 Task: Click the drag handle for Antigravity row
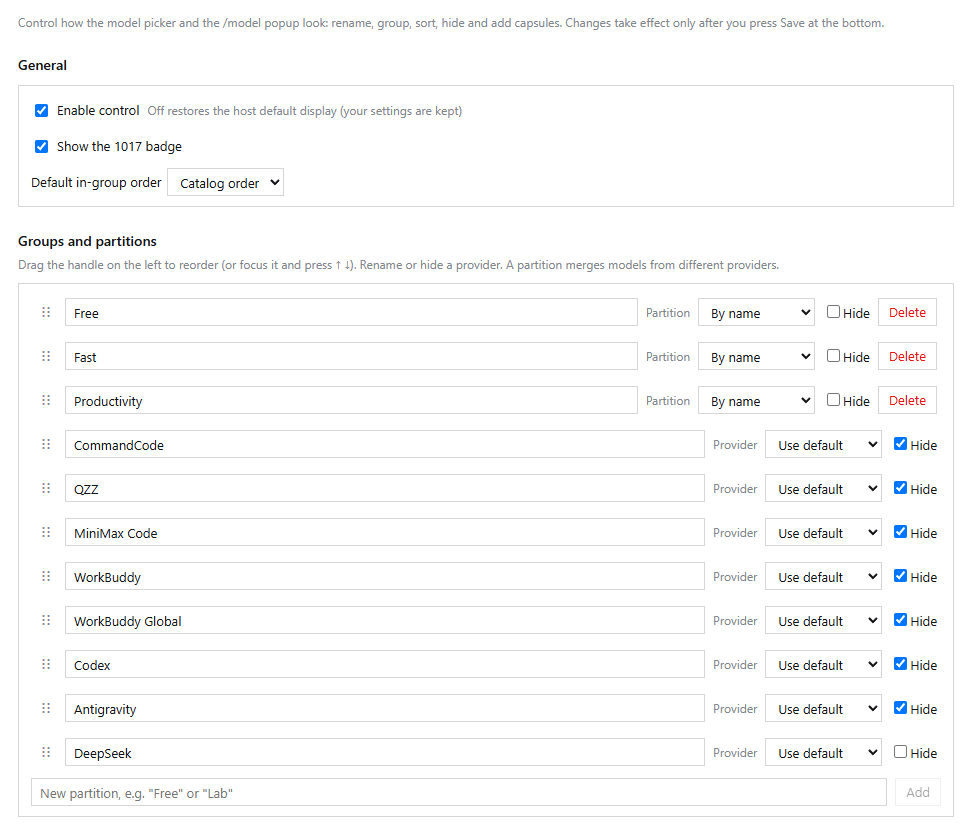(46, 708)
